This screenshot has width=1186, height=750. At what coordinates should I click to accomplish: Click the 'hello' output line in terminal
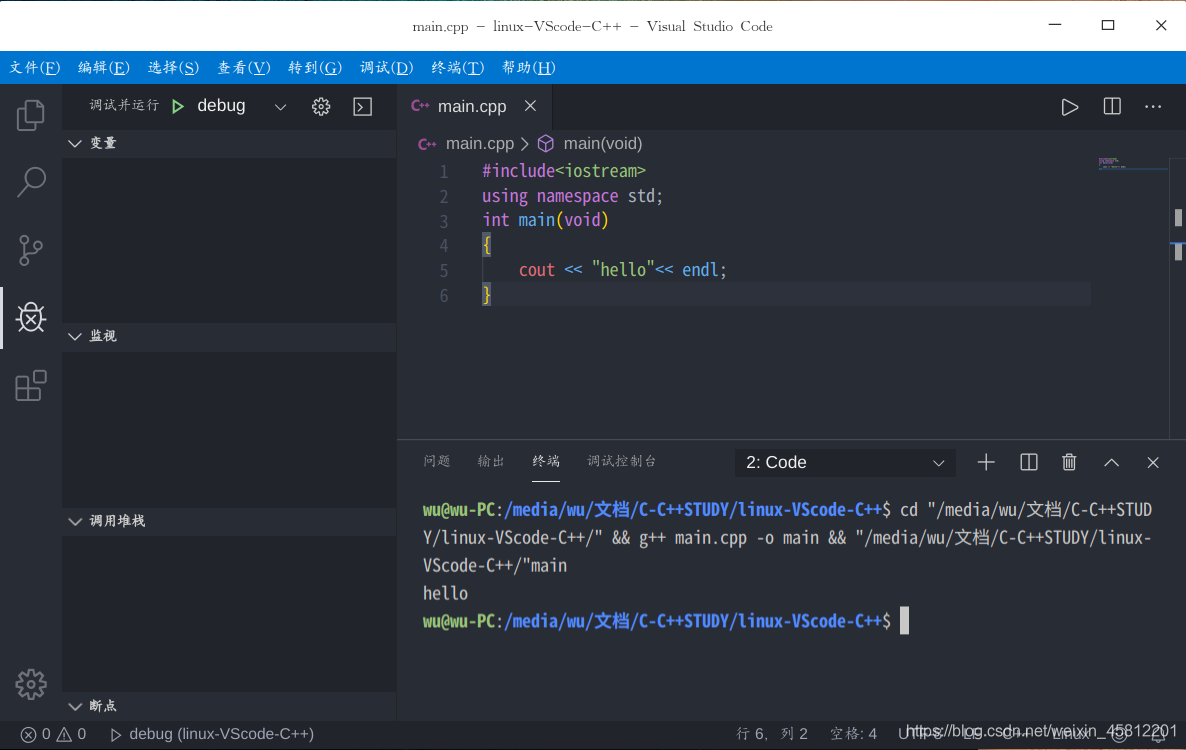click(x=446, y=593)
